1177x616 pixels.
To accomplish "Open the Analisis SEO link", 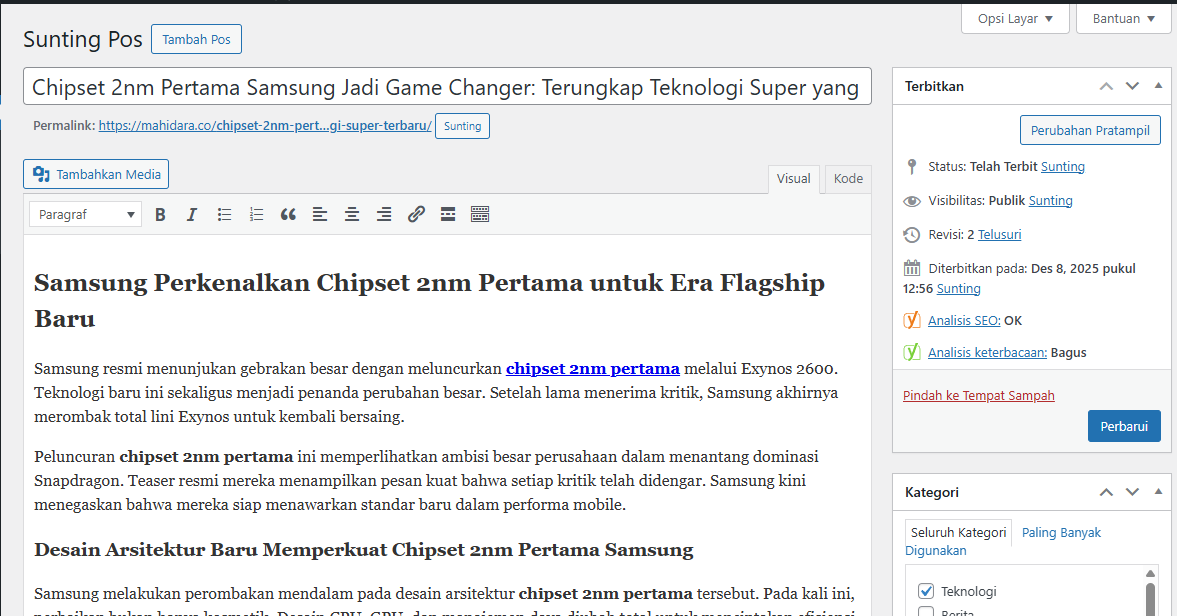I will click(x=964, y=320).
